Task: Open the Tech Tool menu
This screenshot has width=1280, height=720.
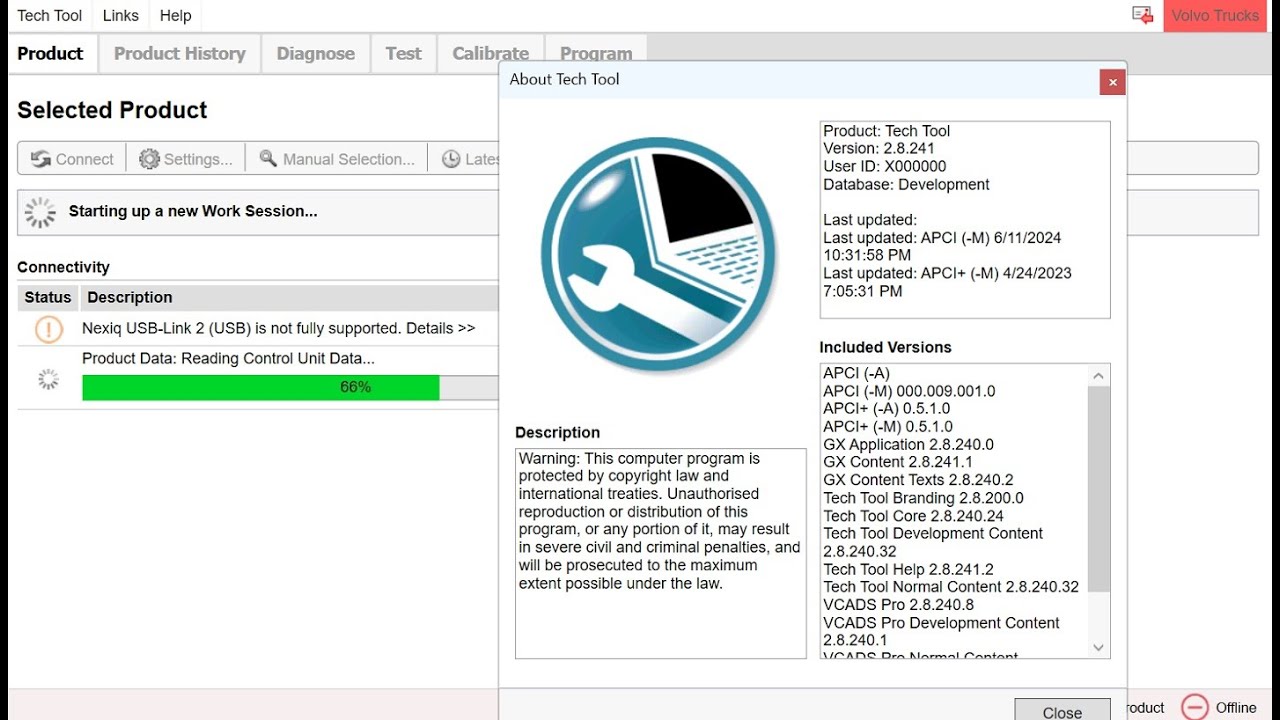Action: tap(50, 15)
